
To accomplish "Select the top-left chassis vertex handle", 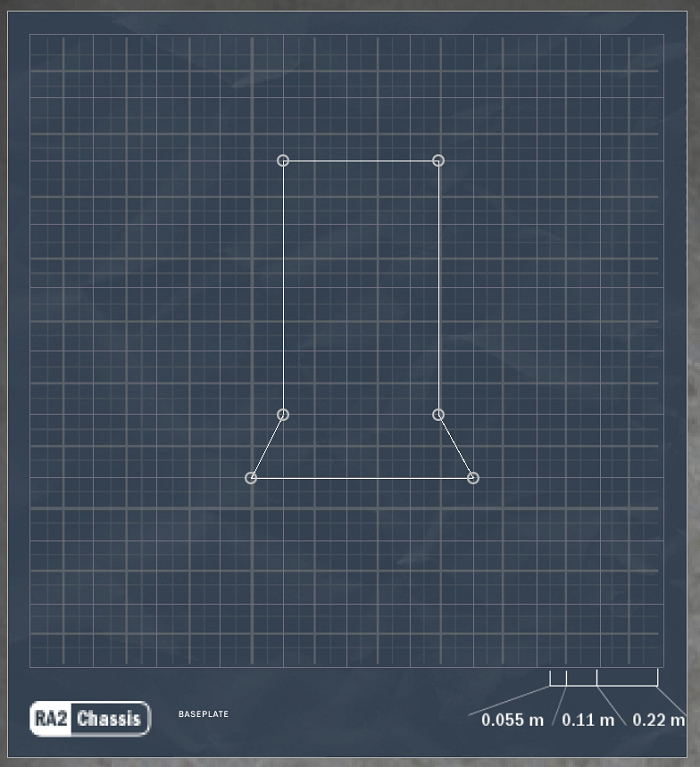I will (283, 160).
